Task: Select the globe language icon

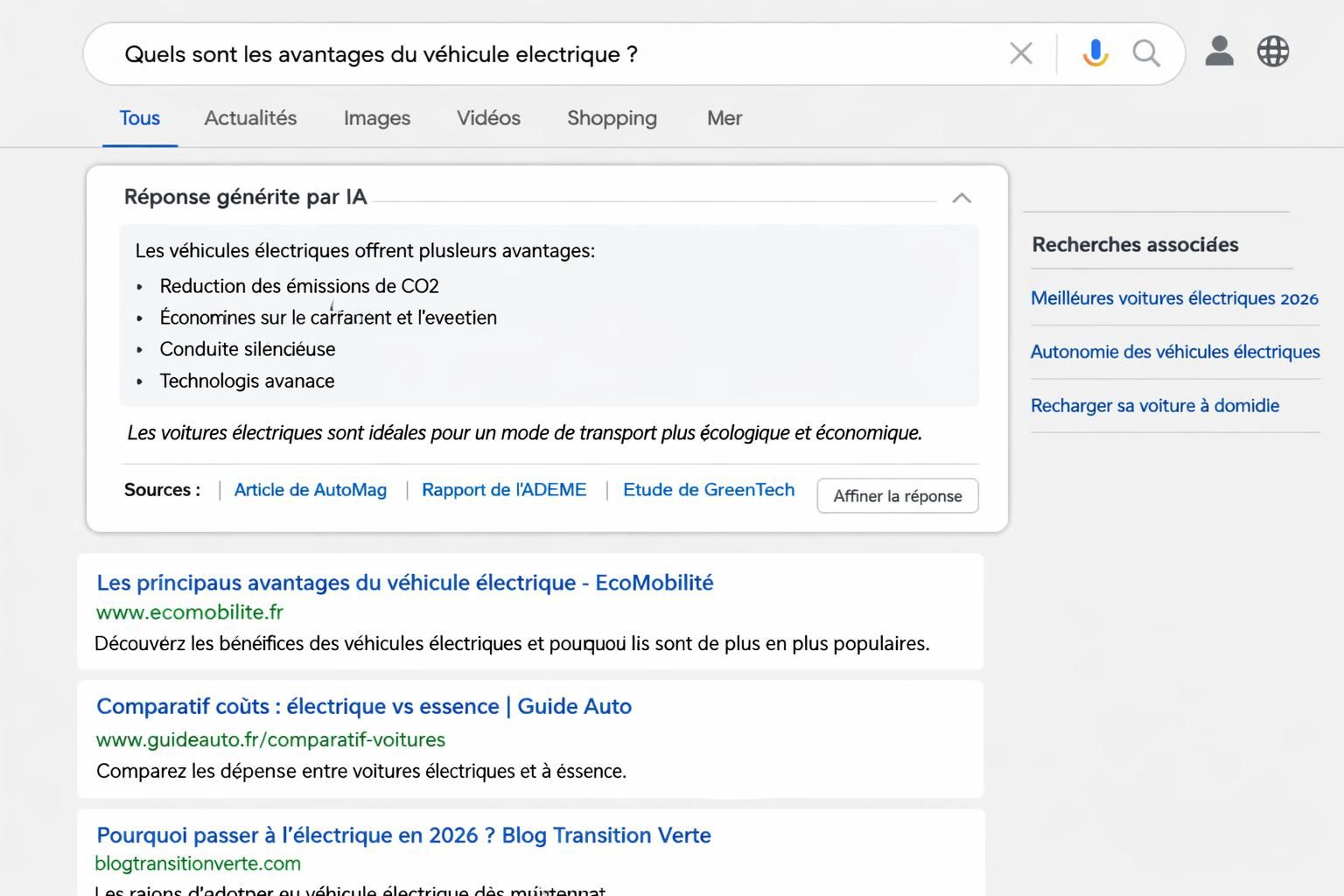Action: (1273, 51)
